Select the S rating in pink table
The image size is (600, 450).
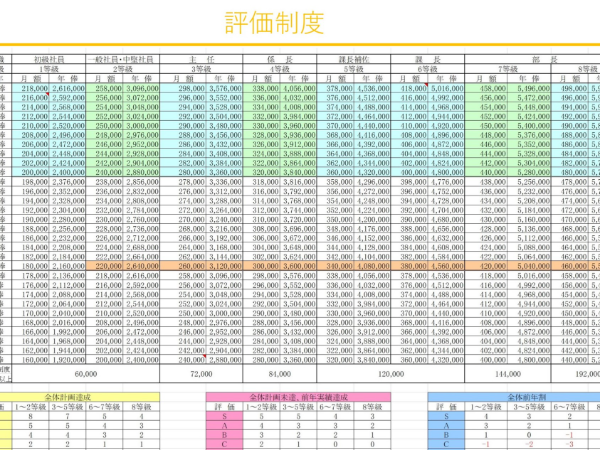point(224,416)
